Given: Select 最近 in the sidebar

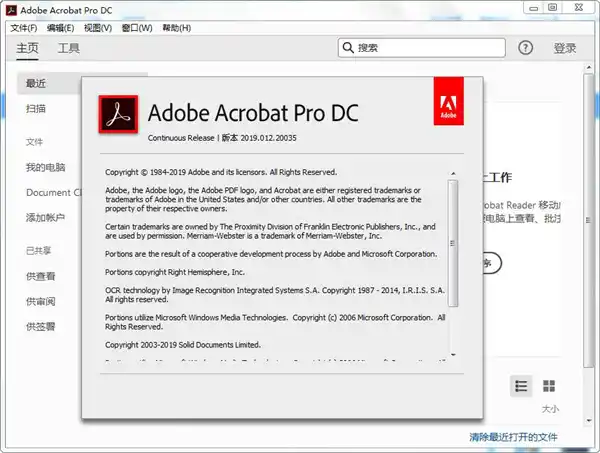Looking at the screenshot, I should point(50,83).
